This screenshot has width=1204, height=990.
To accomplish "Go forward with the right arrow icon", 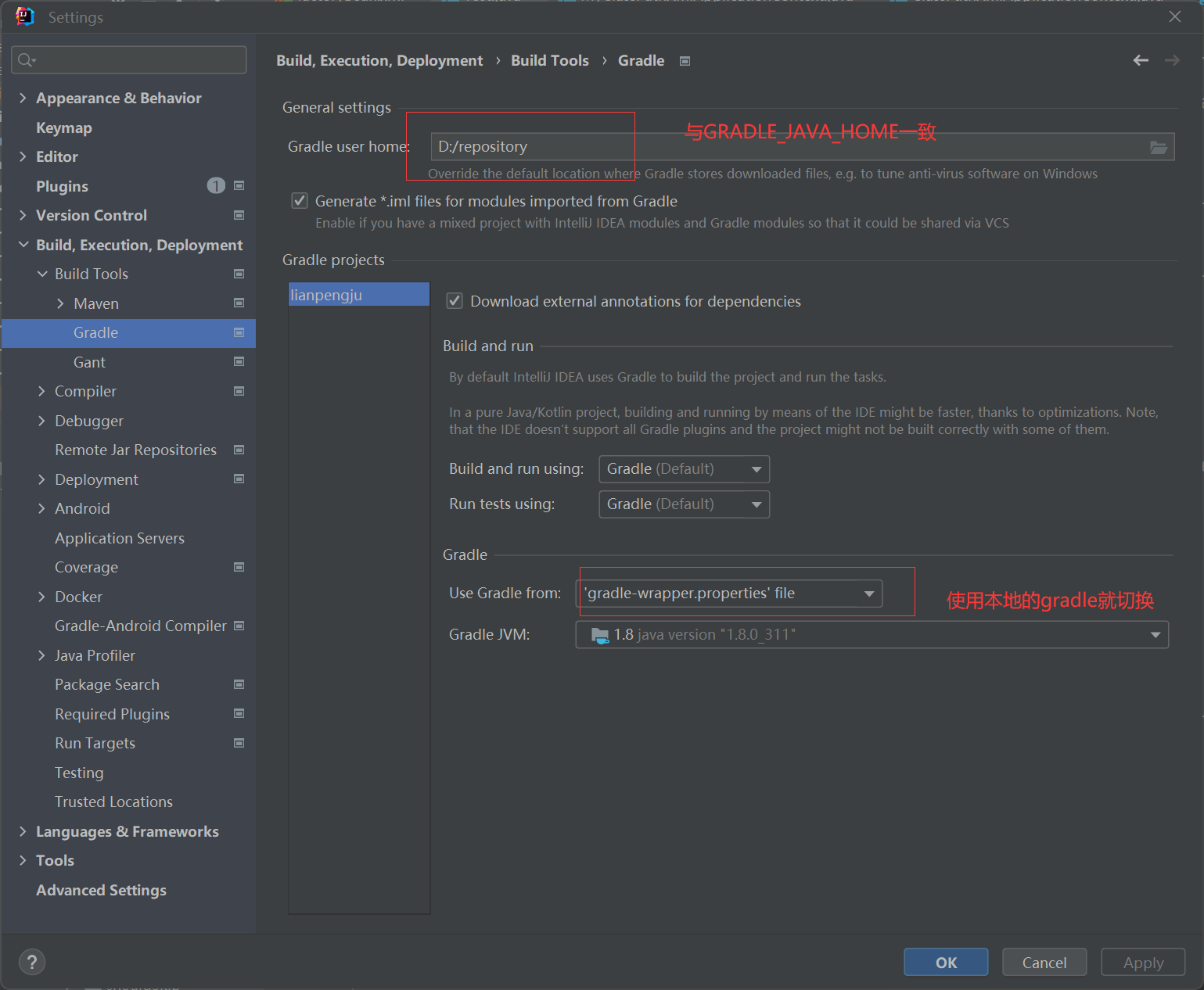I will point(1172,60).
